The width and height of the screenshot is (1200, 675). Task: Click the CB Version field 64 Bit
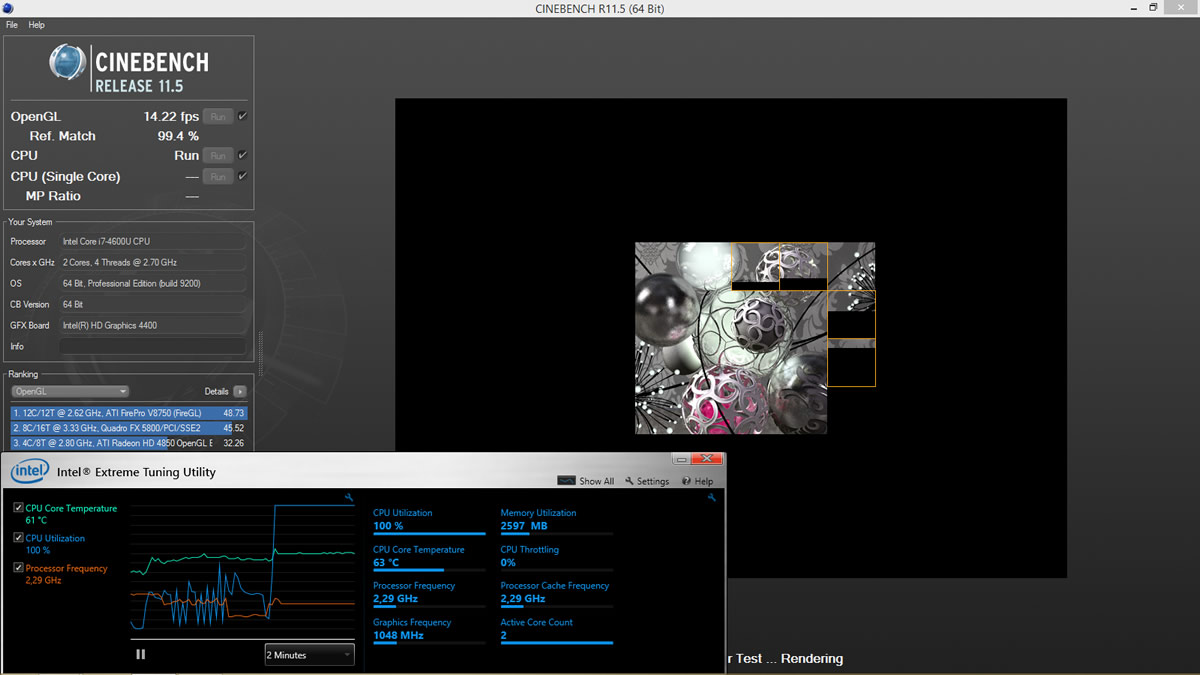(152, 304)
